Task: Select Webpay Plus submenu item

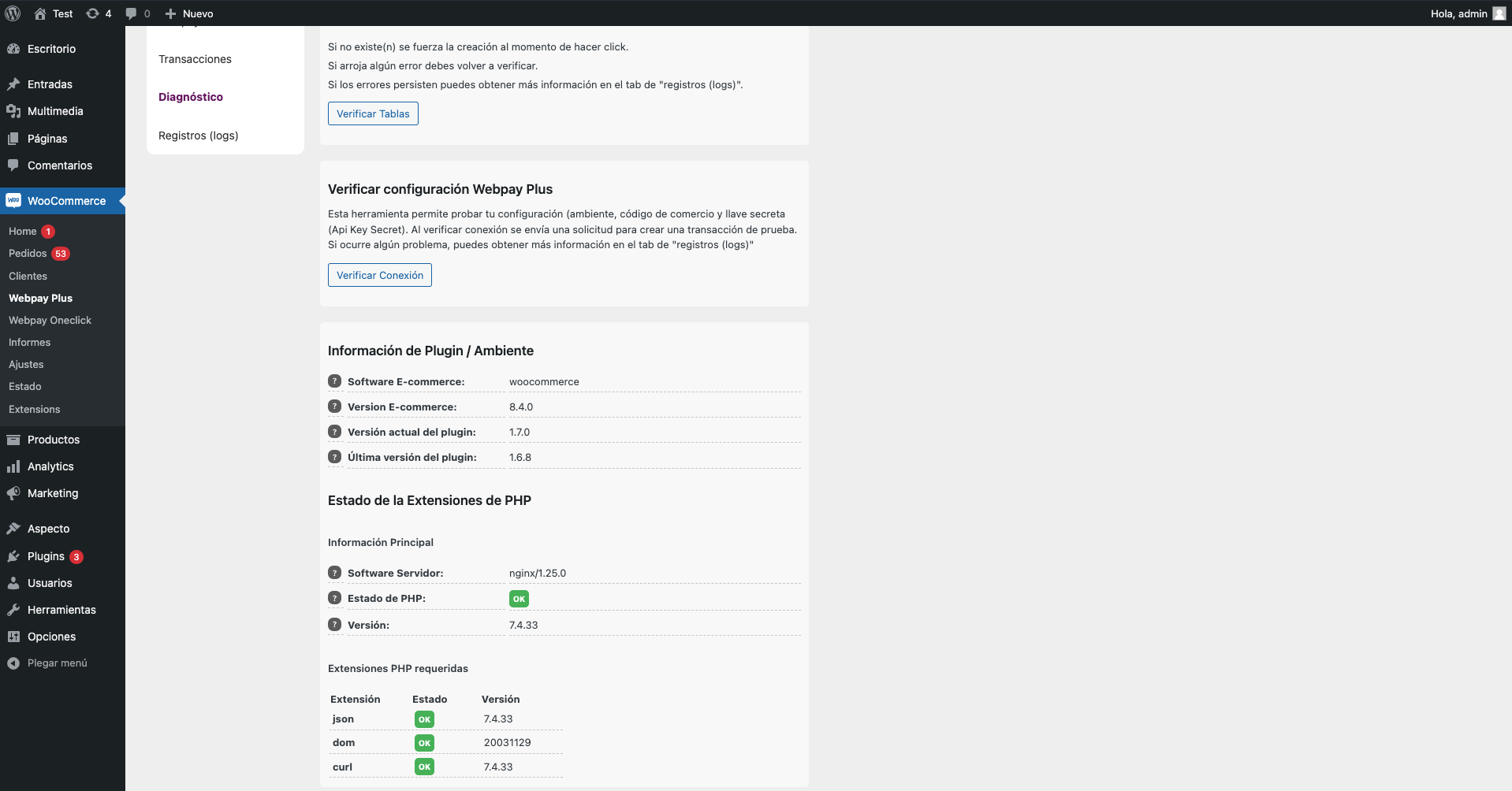Action: tap(40, 298)
